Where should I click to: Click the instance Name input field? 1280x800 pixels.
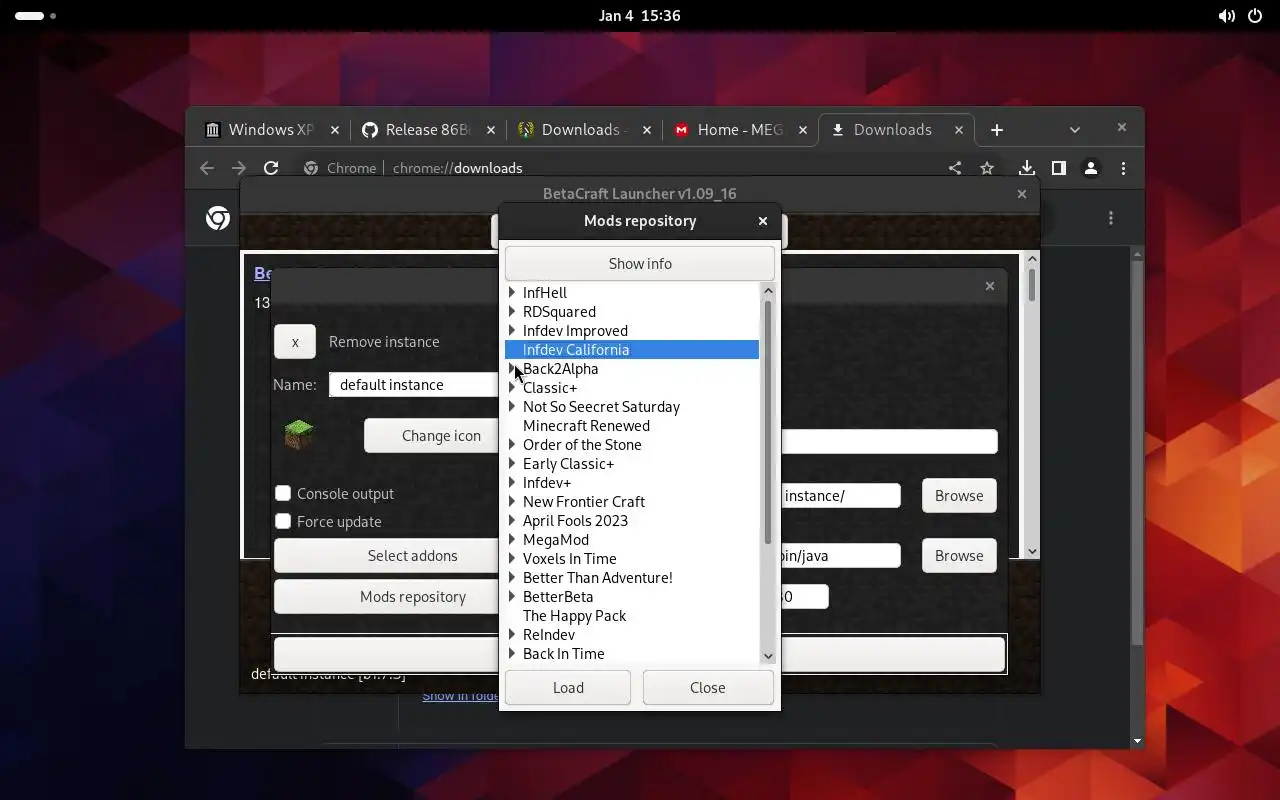(x=414, y=385)
